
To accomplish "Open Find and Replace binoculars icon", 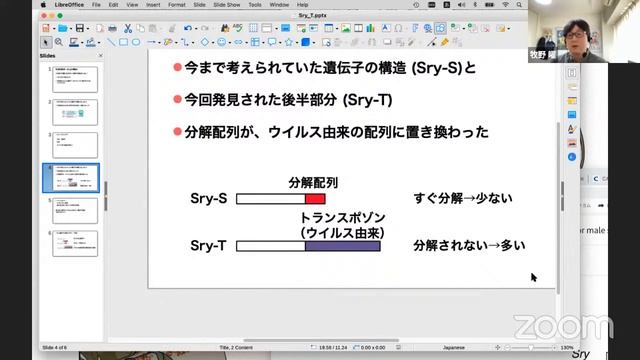I will [x=225, y=28].
